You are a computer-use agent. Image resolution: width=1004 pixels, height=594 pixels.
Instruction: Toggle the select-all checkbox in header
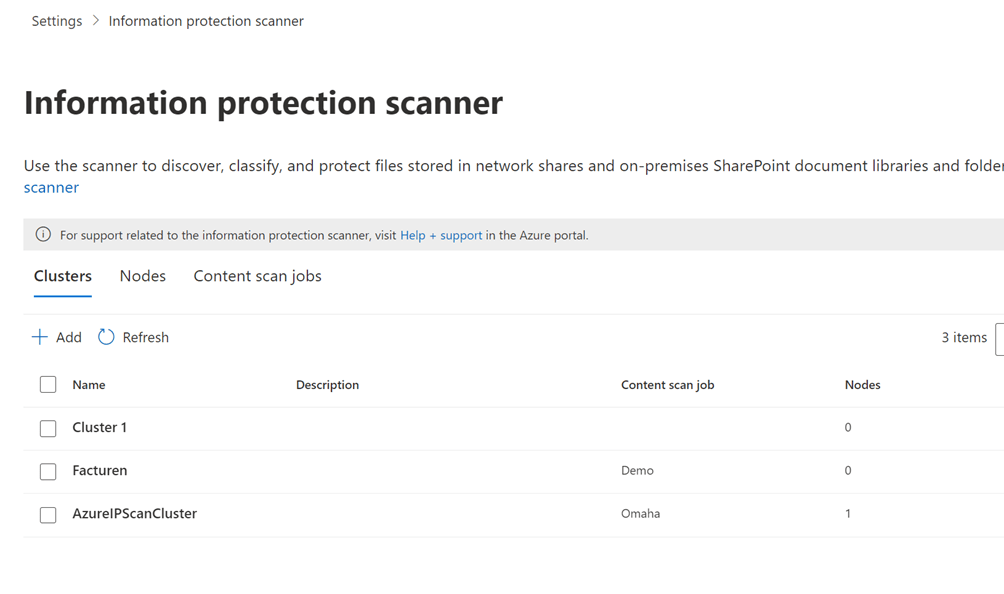pos(48,385)
